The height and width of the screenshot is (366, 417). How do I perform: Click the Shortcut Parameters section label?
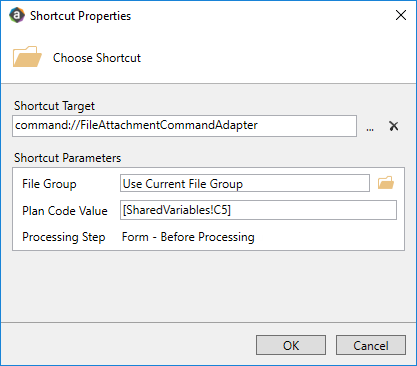pyautogui.click(x=67, y=158)
